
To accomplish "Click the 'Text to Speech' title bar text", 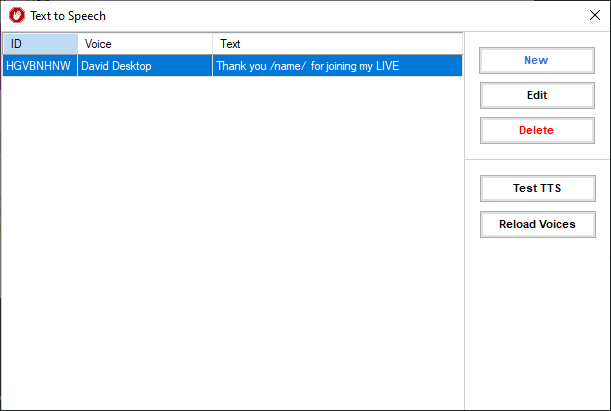I will [x=68, y=16].
